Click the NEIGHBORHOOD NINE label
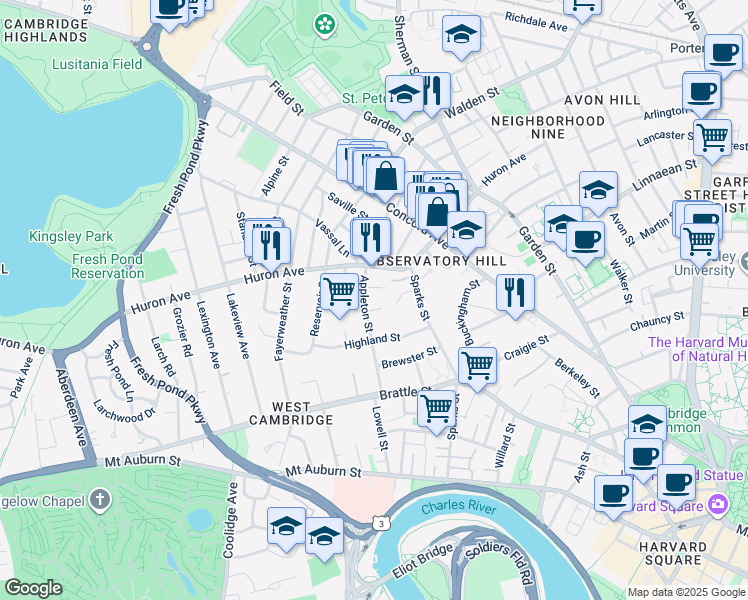Screen dimensions: 748x600 pos(548,127)
